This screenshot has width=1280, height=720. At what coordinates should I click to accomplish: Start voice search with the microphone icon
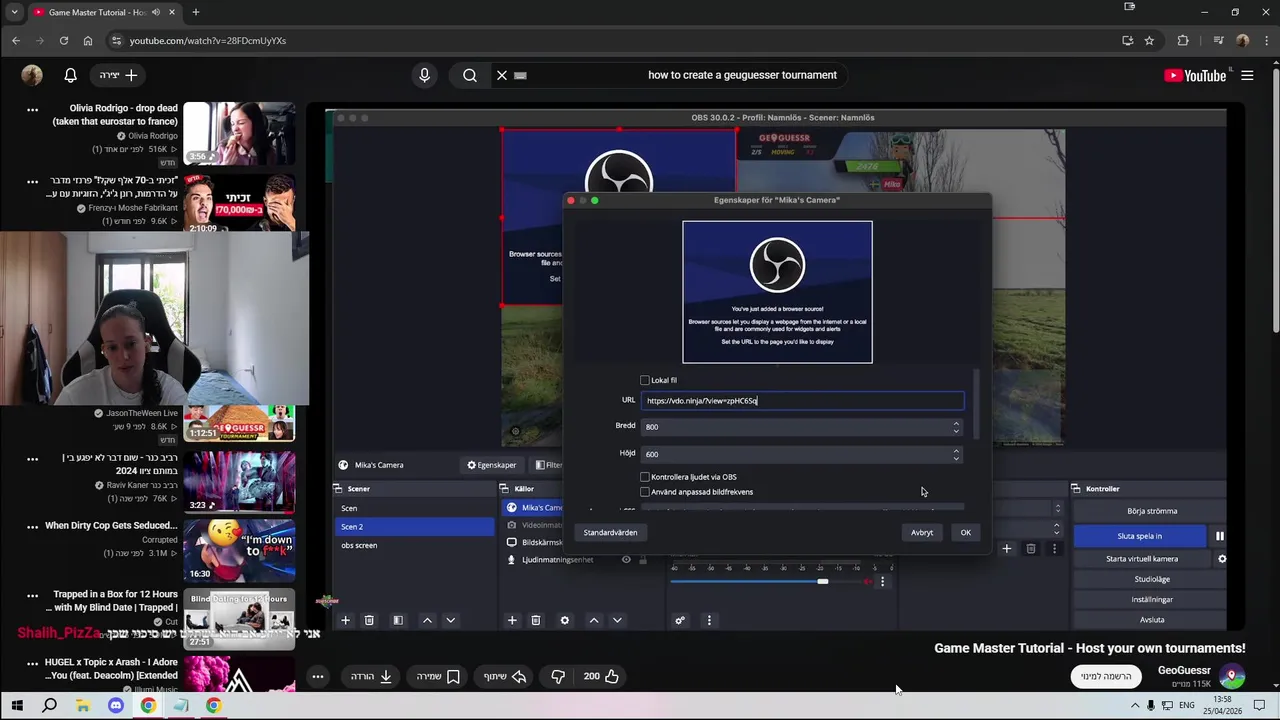point(425,75)
